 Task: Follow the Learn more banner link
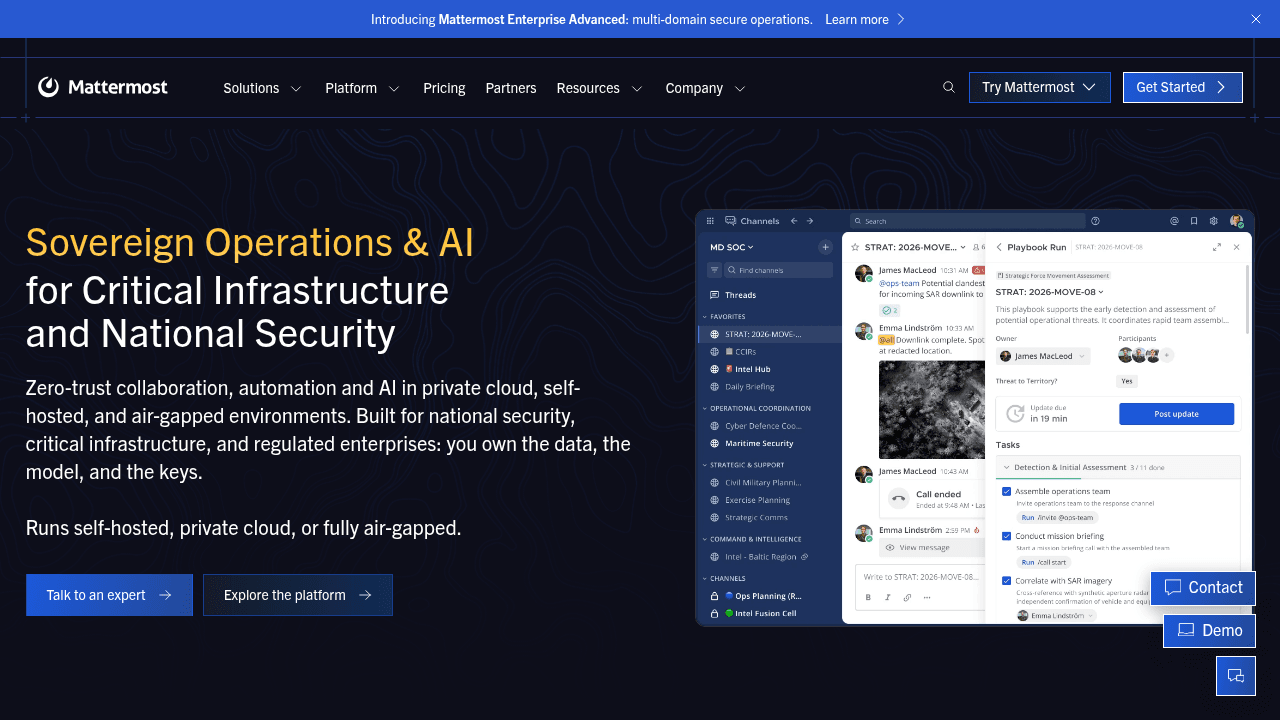[x=865, y=19]
